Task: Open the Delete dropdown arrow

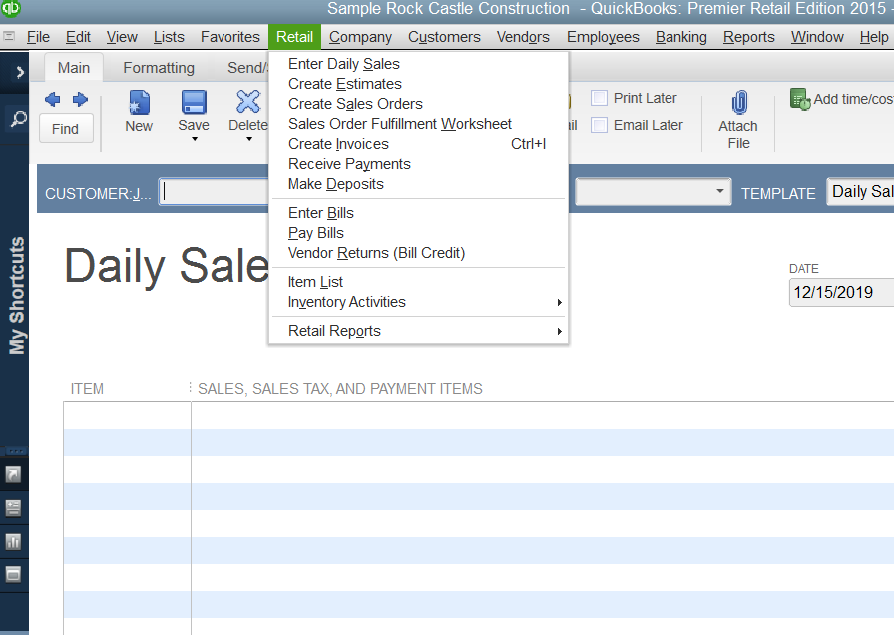Action: (x=249, y=139)
